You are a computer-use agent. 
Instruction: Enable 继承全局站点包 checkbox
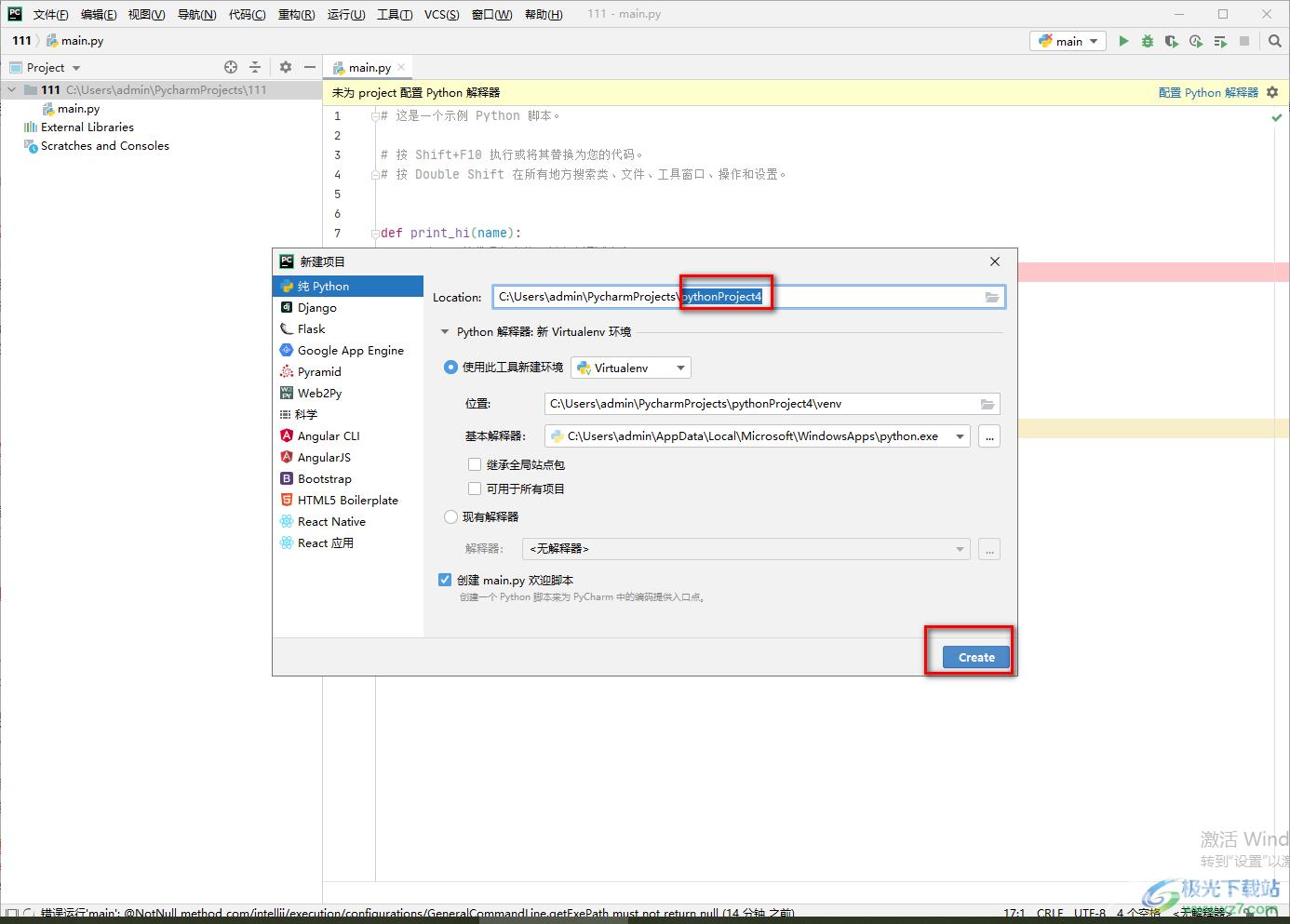pyautogui.click(x=475, y=464)
